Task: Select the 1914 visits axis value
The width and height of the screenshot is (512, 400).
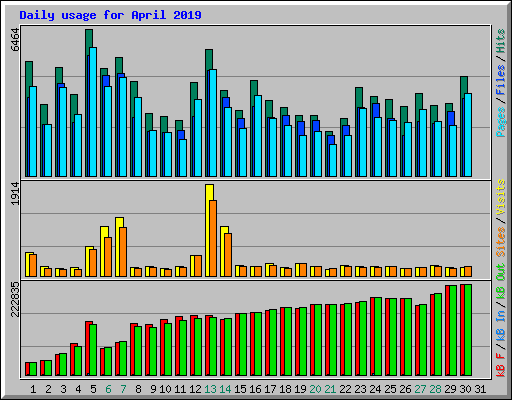Action: pyautogui.click(x=15, y=193)
